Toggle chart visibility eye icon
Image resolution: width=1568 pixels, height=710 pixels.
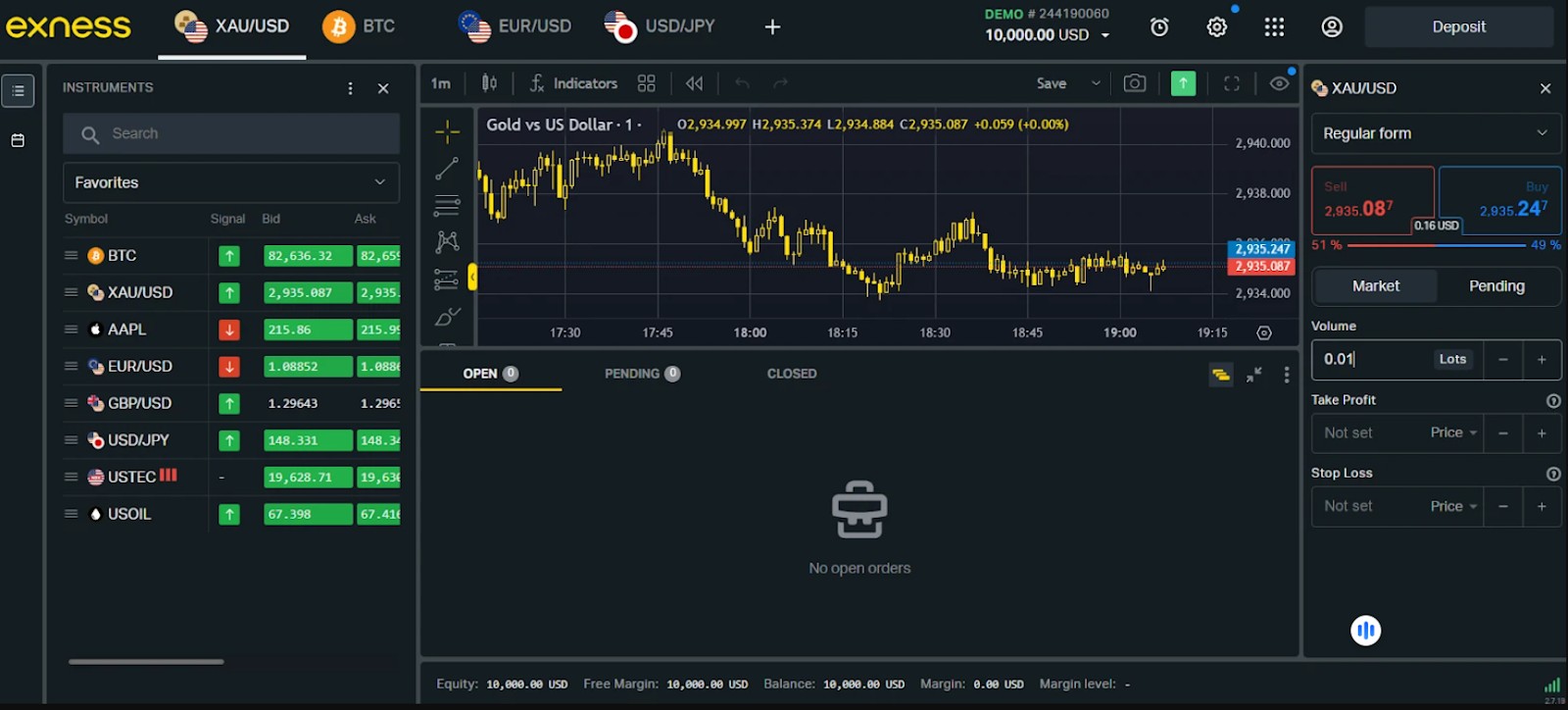(1279, 83)
